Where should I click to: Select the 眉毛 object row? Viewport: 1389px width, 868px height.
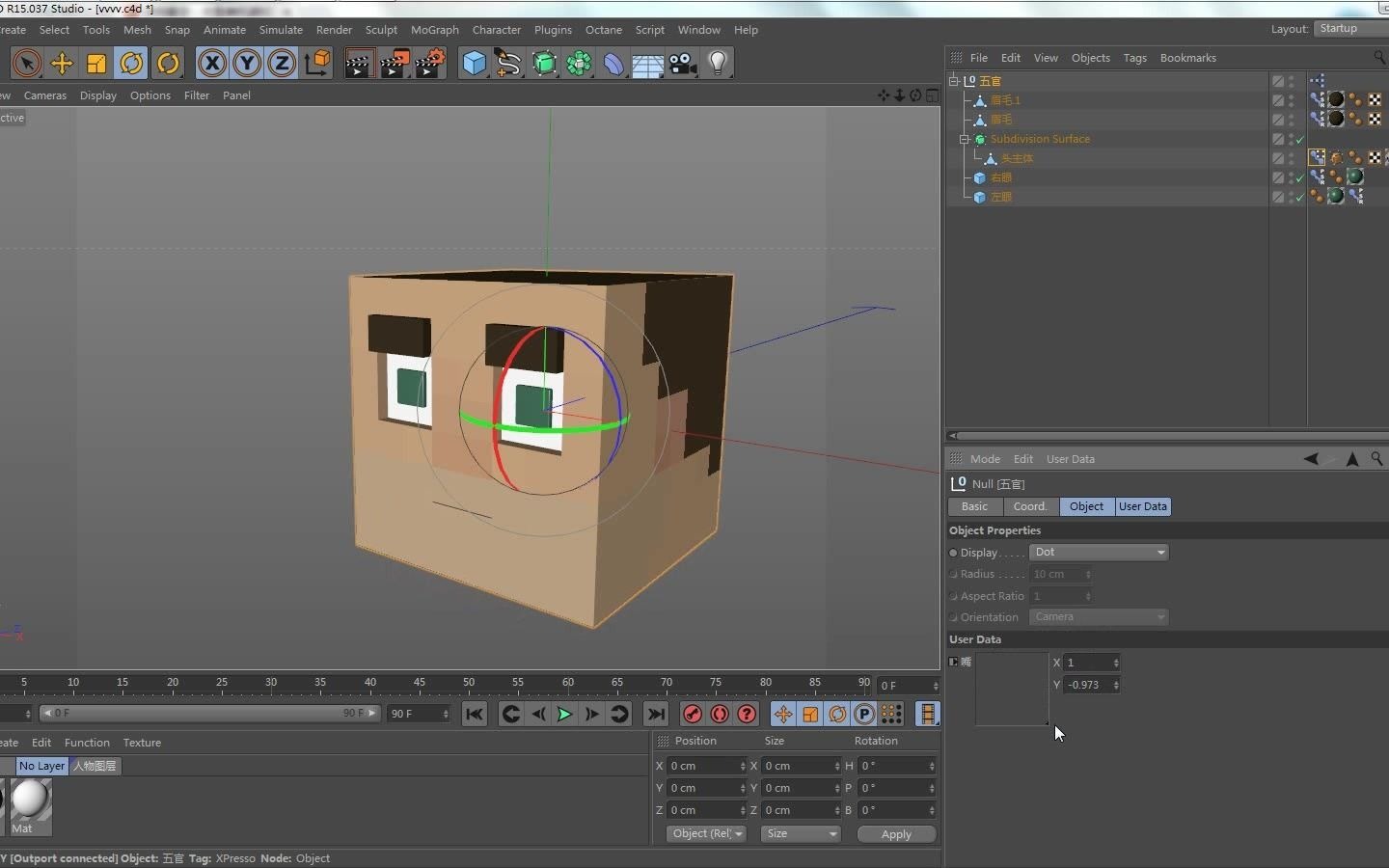pyautogui.click(x=1001, y=120)
